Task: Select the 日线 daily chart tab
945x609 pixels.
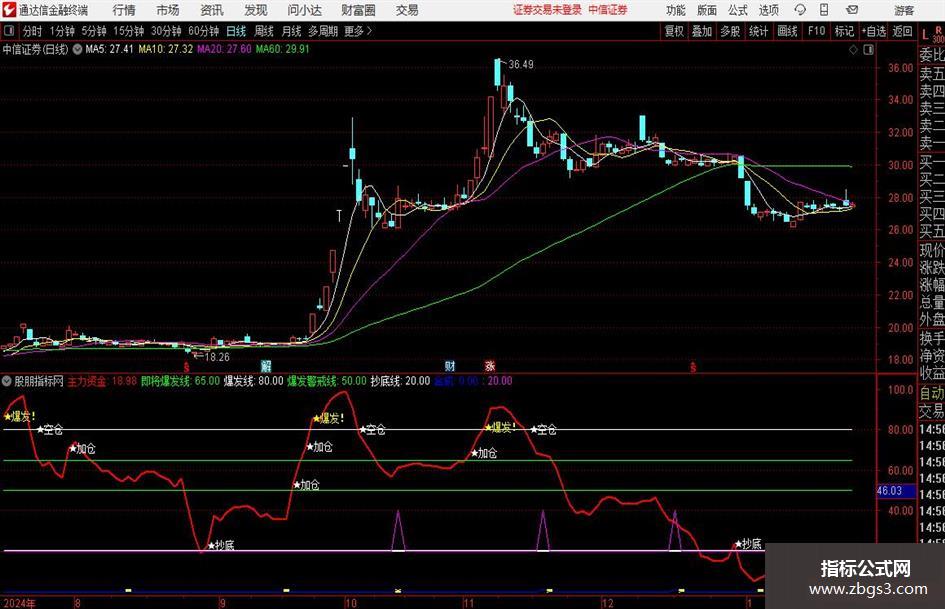Action: [x=236, y=31]
